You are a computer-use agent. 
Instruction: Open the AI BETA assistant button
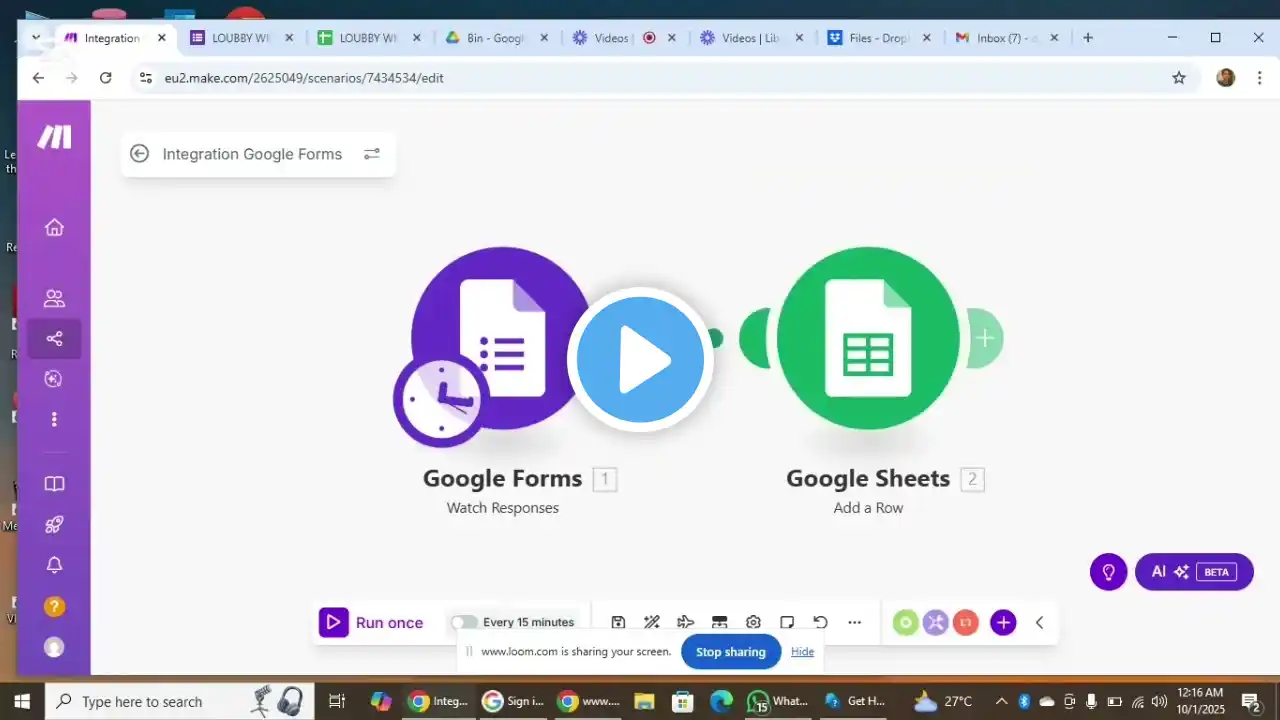(x=1194, y=572)
